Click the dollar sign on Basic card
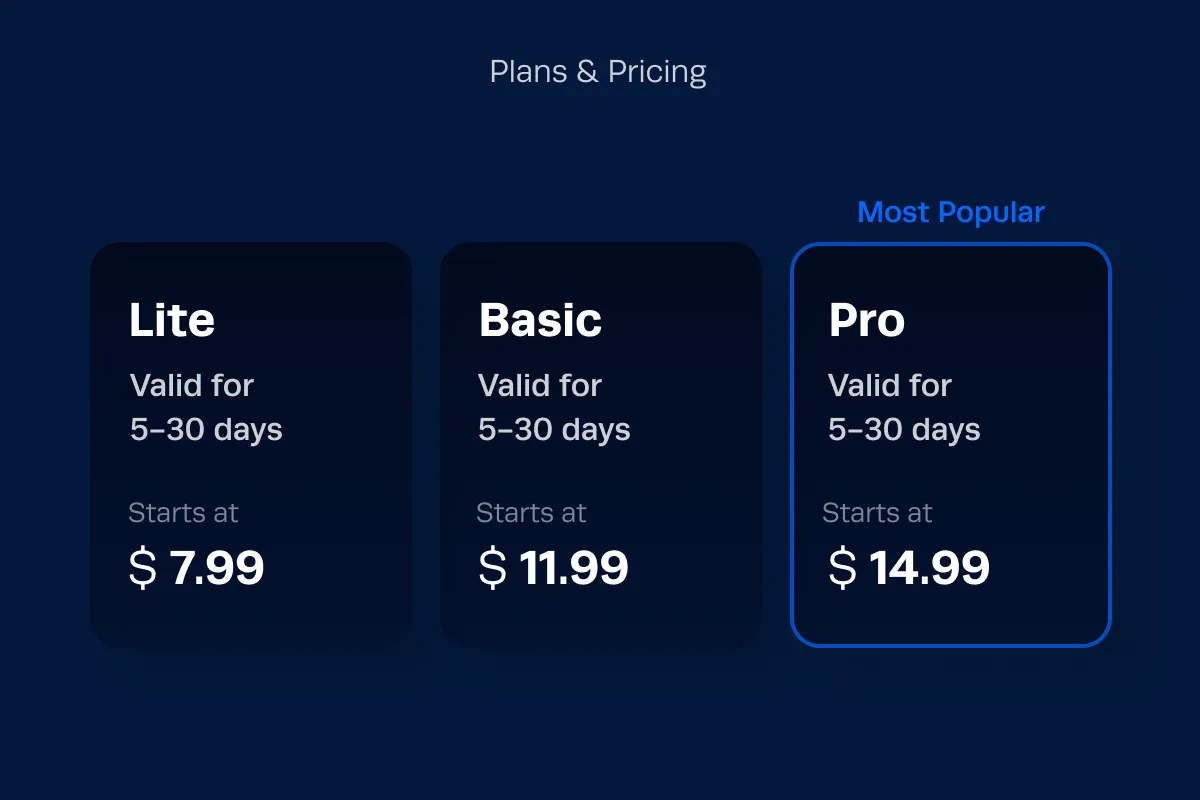This screenshot has width=1200, height=800. [x=493, y=568]
